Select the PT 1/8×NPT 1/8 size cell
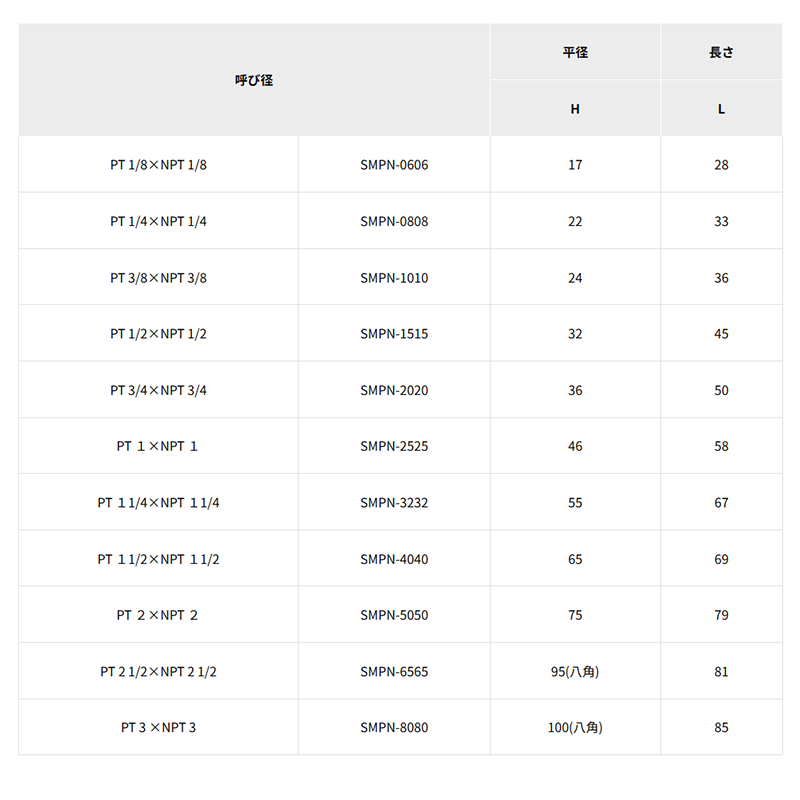Viewport: 800px width, 800px height. pos(158,165)
